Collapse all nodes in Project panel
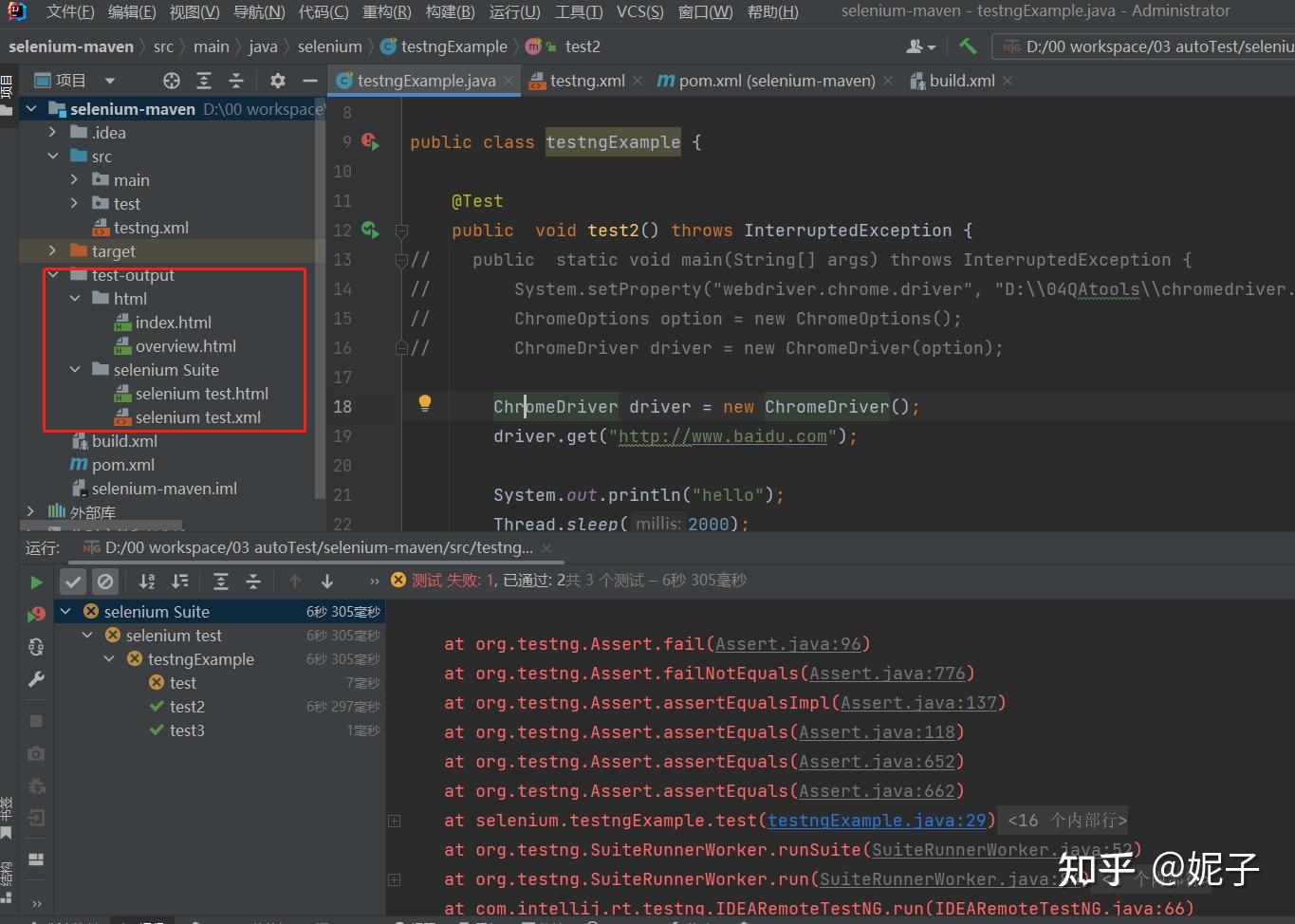Viewport: 1295px width, 924px height. [x=236, y=80]
